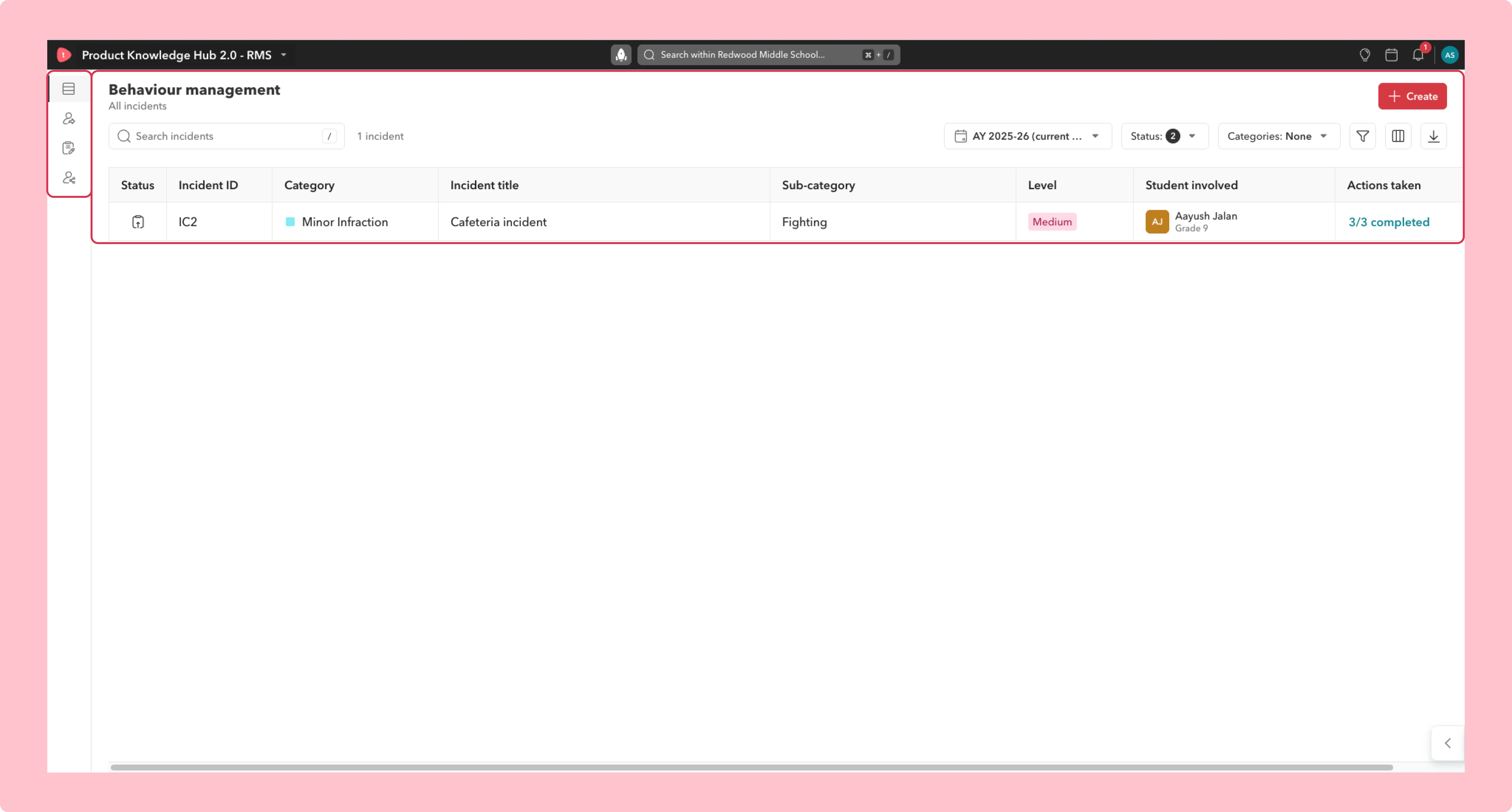Open the AS profile avatar menu

(1450, 55)
